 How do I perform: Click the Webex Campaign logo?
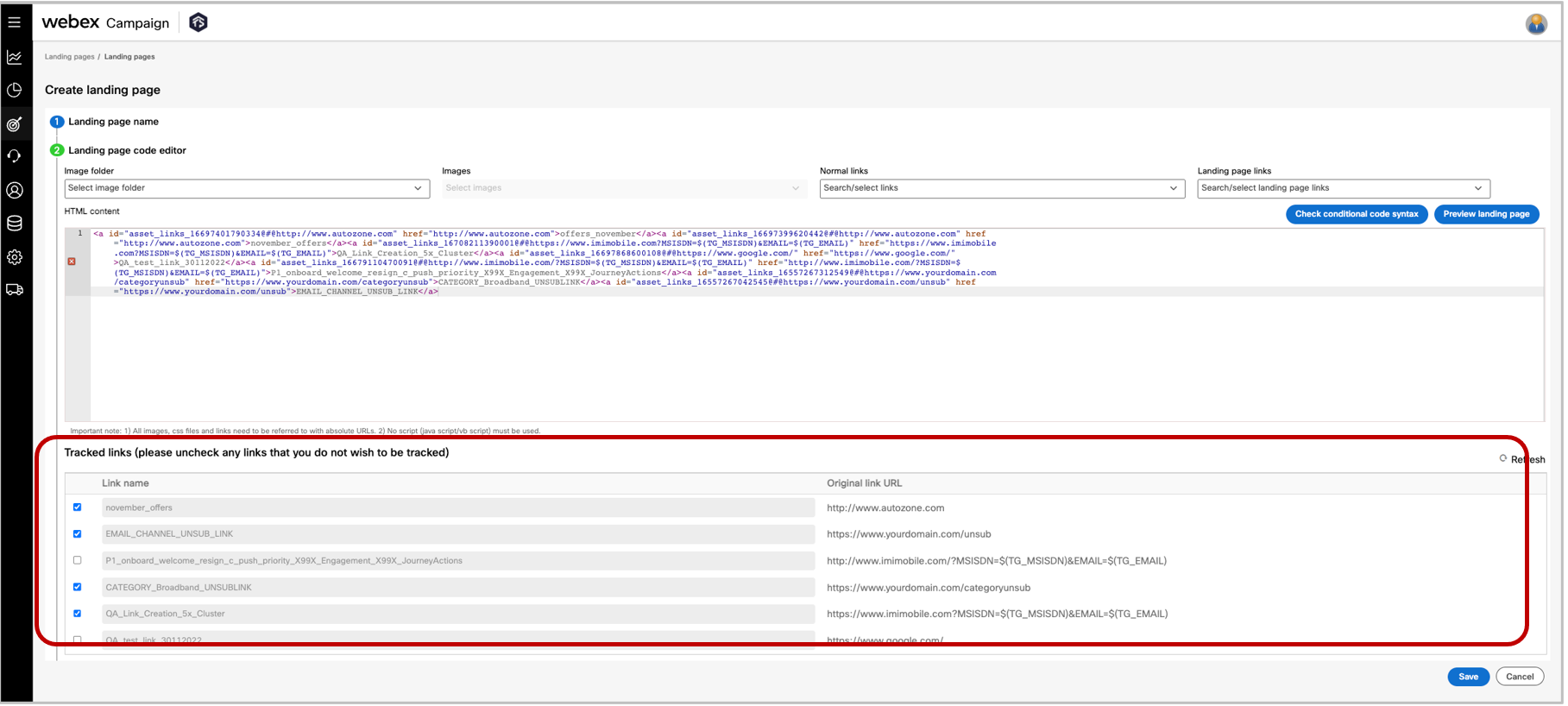click(105, 22)
